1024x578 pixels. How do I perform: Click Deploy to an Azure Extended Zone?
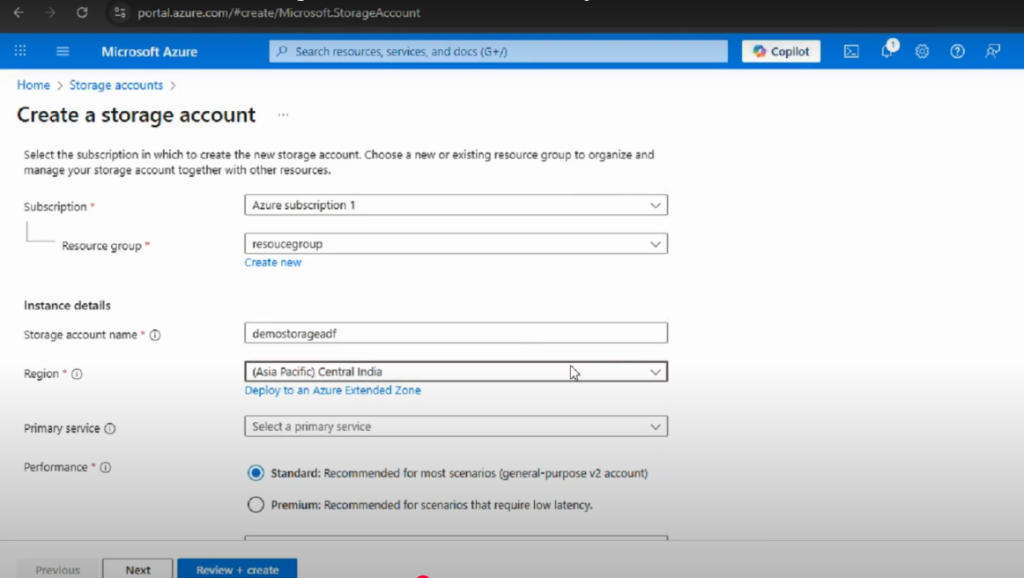point(332,391)
